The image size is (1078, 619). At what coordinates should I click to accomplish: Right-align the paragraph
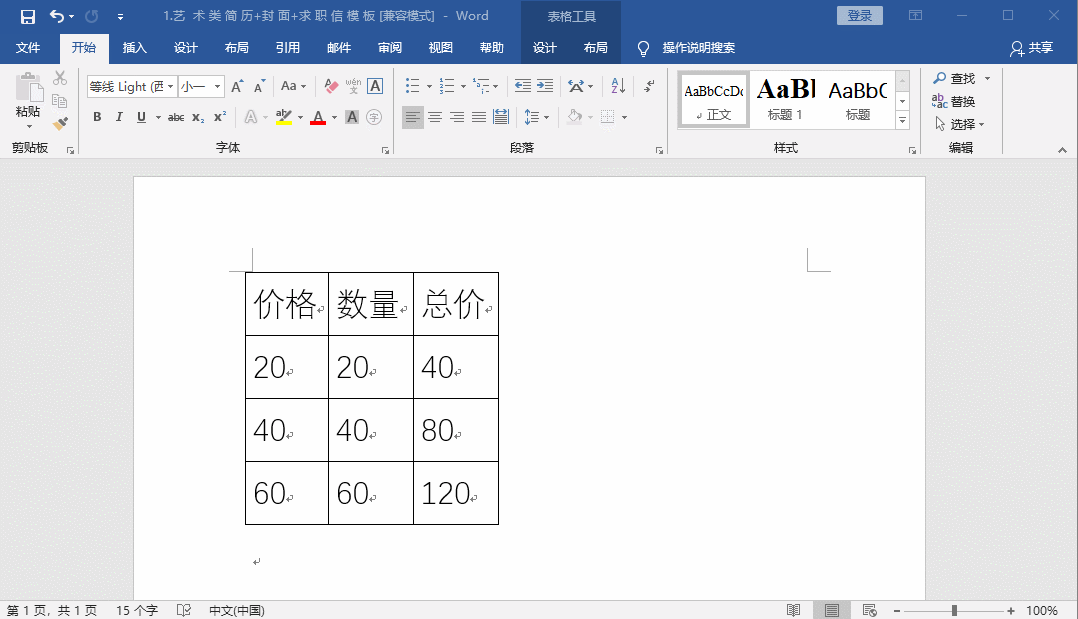coord(456,117)
